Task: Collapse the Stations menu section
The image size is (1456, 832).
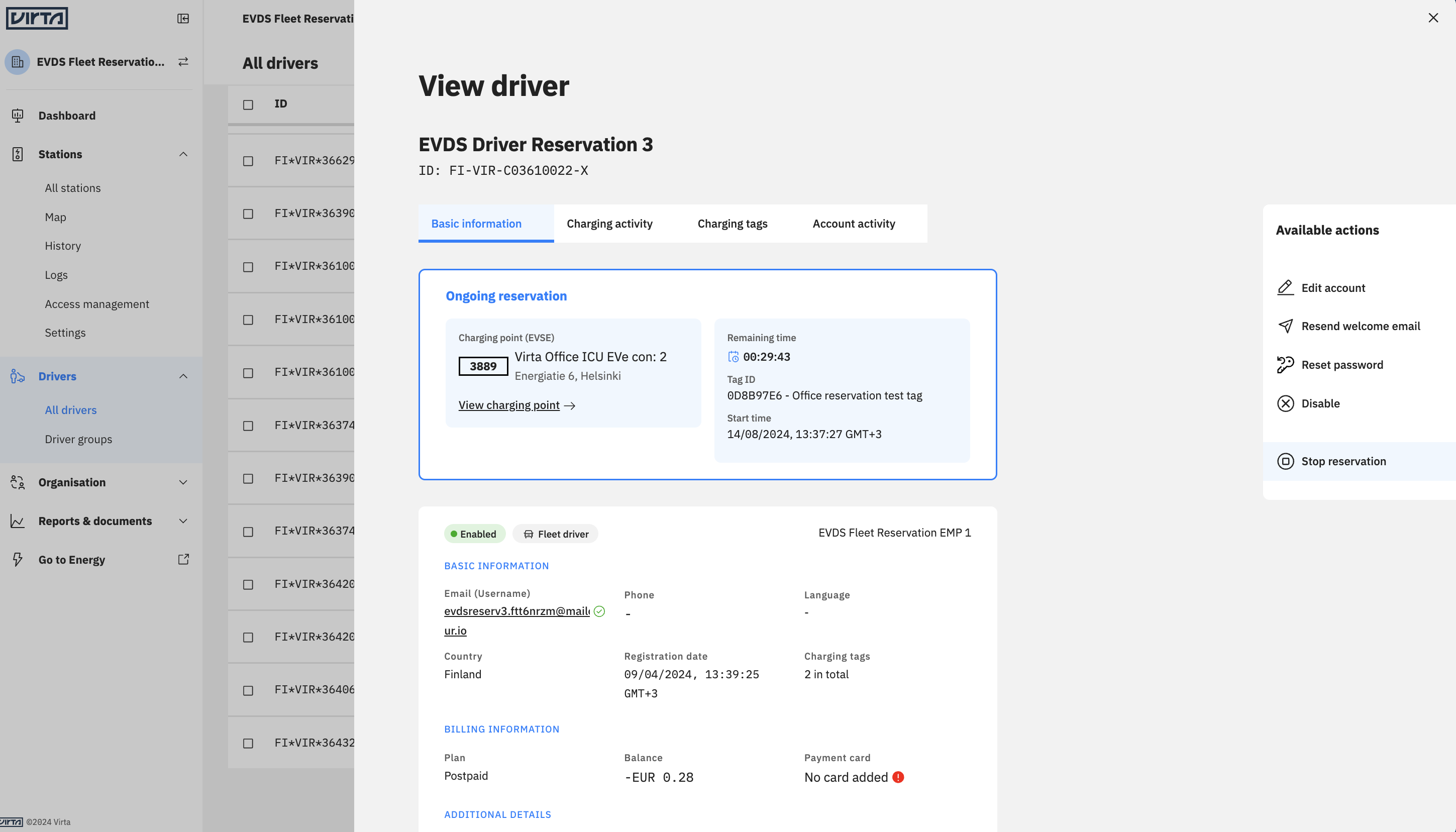Action: click(x=183, y=154)
